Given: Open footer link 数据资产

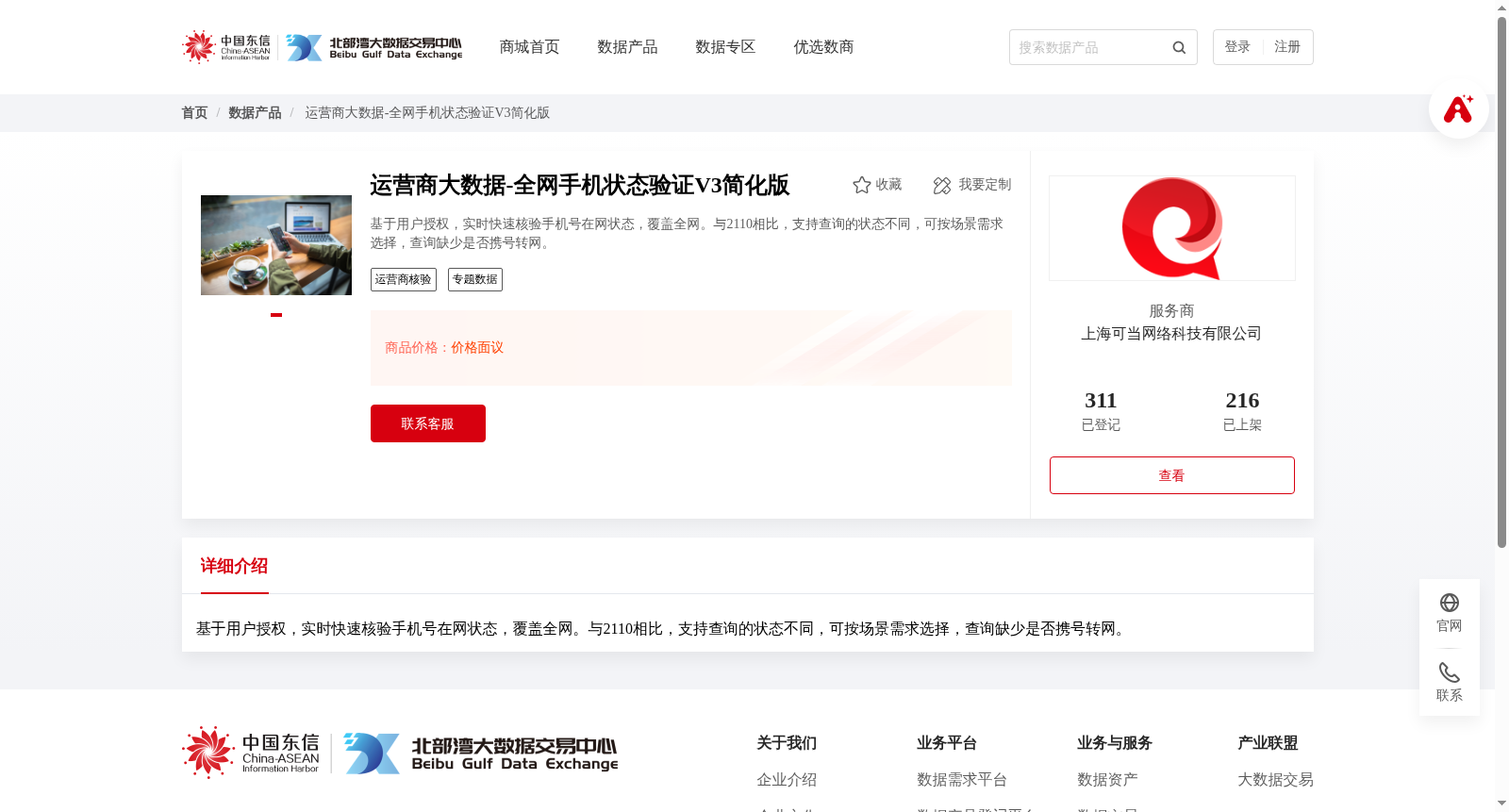Looking at the screenshot, I should 1107,780.
